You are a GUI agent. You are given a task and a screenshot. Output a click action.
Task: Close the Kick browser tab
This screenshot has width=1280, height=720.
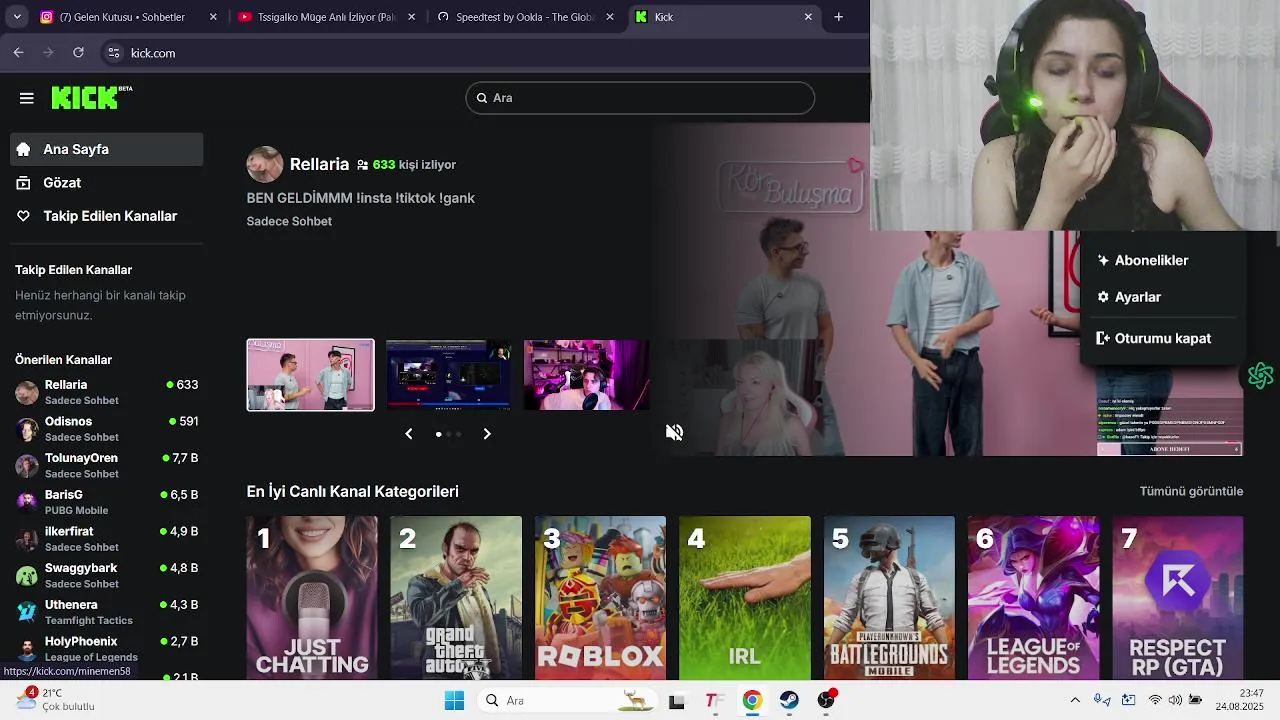pos(808,17)
